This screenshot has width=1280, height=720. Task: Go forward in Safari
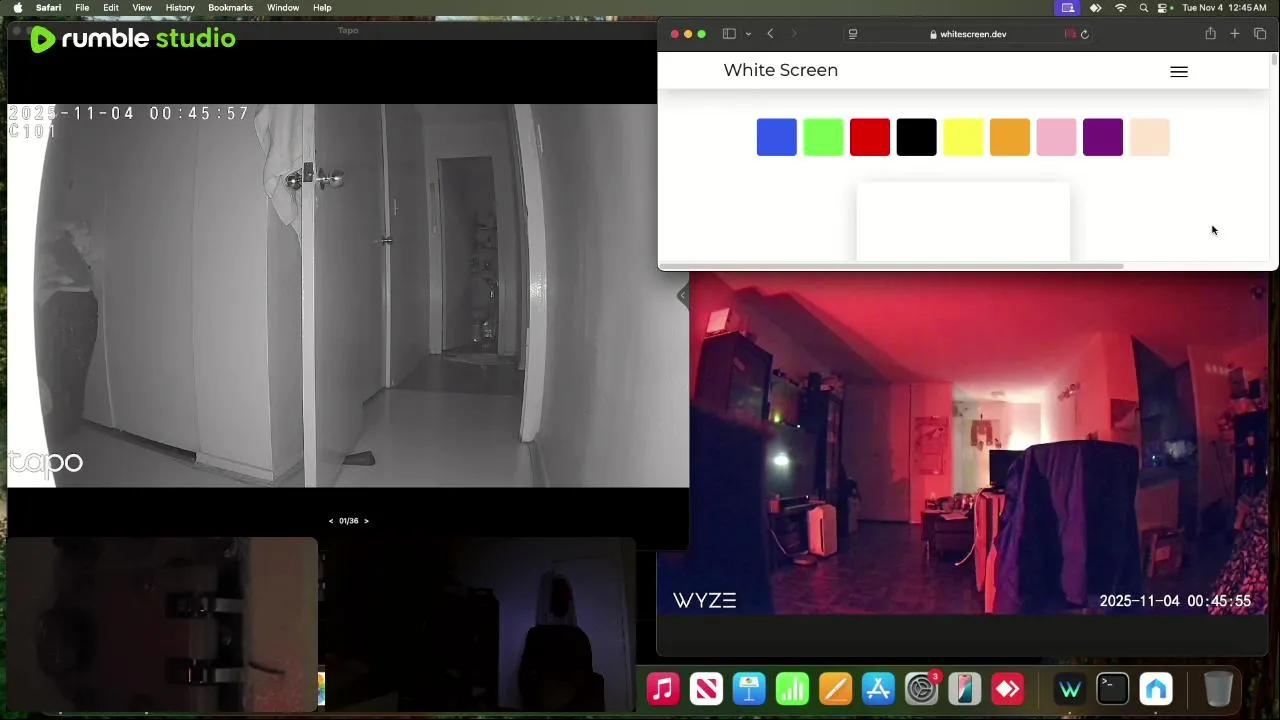[x=794, y=34]
